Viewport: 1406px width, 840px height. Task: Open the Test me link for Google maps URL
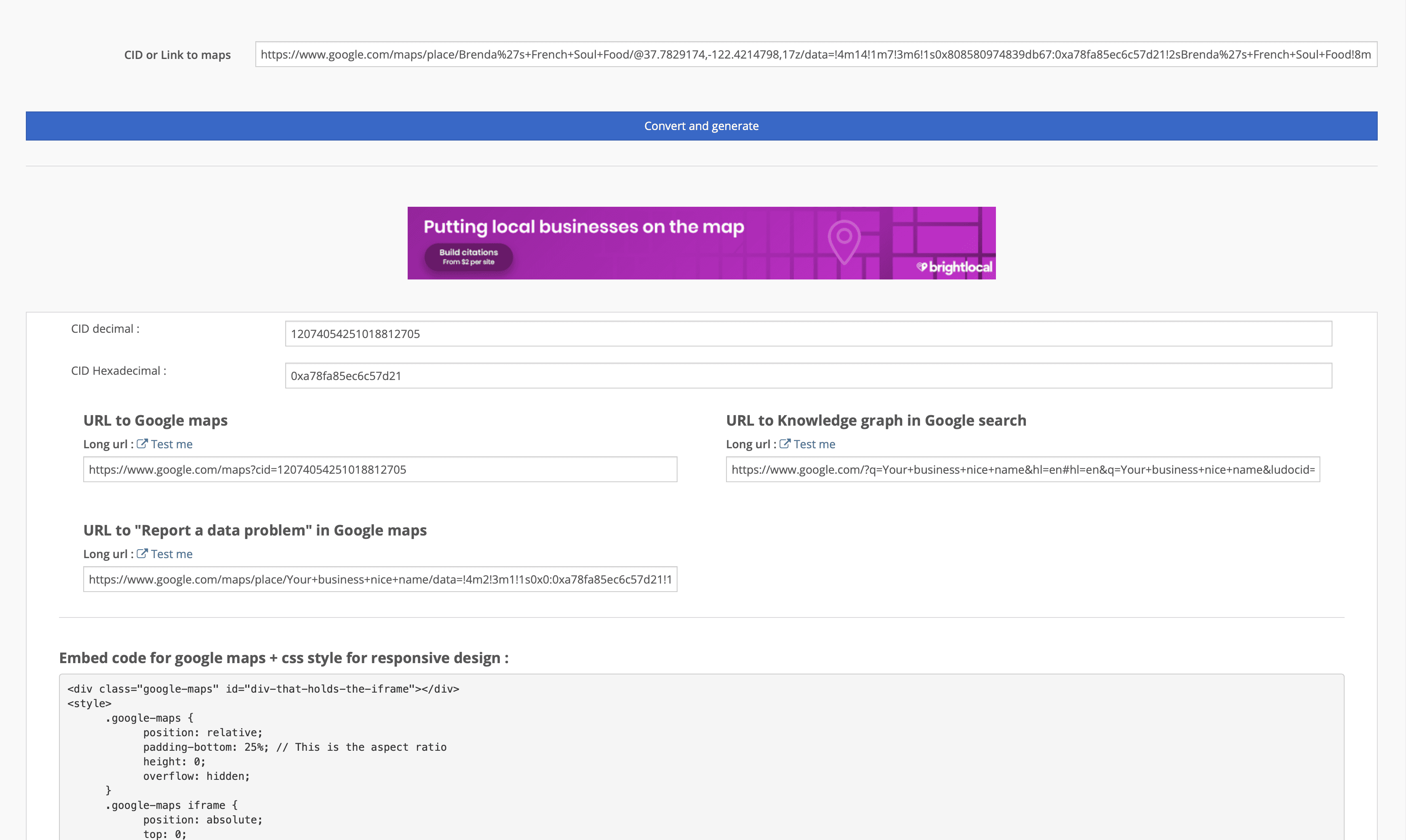[172, 444]
